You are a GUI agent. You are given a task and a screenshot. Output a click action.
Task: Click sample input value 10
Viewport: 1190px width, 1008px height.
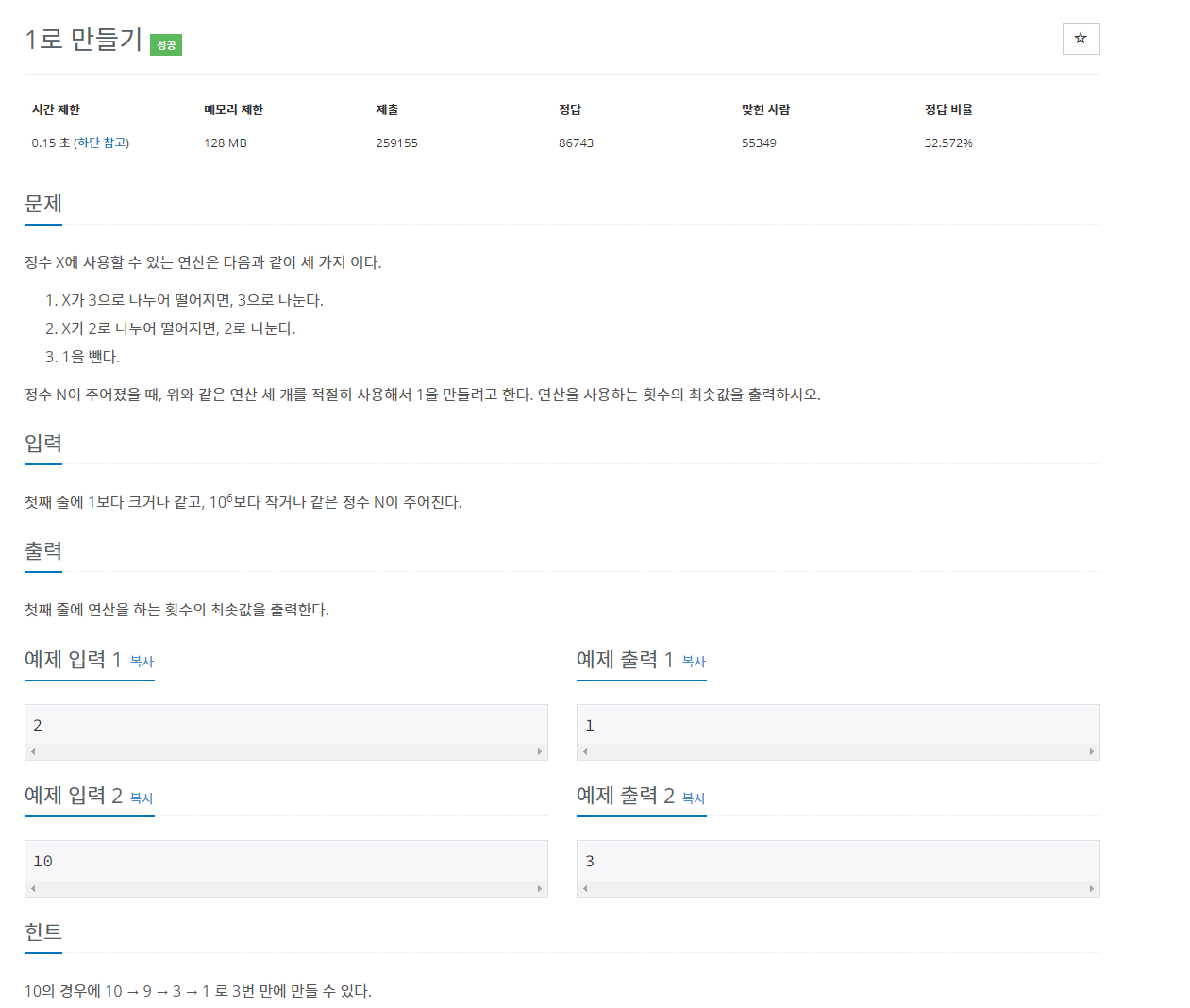coord(42,861)
